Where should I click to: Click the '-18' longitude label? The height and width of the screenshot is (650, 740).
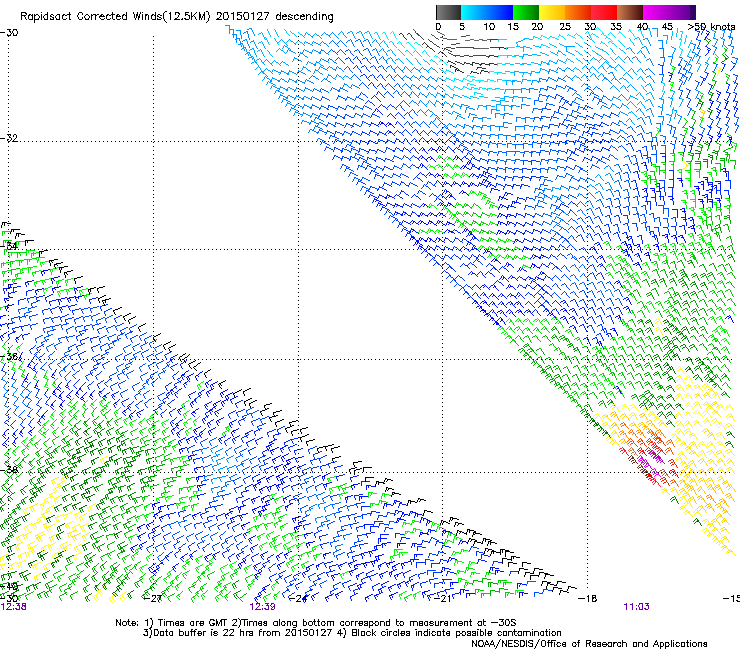(x=588, y=599)
